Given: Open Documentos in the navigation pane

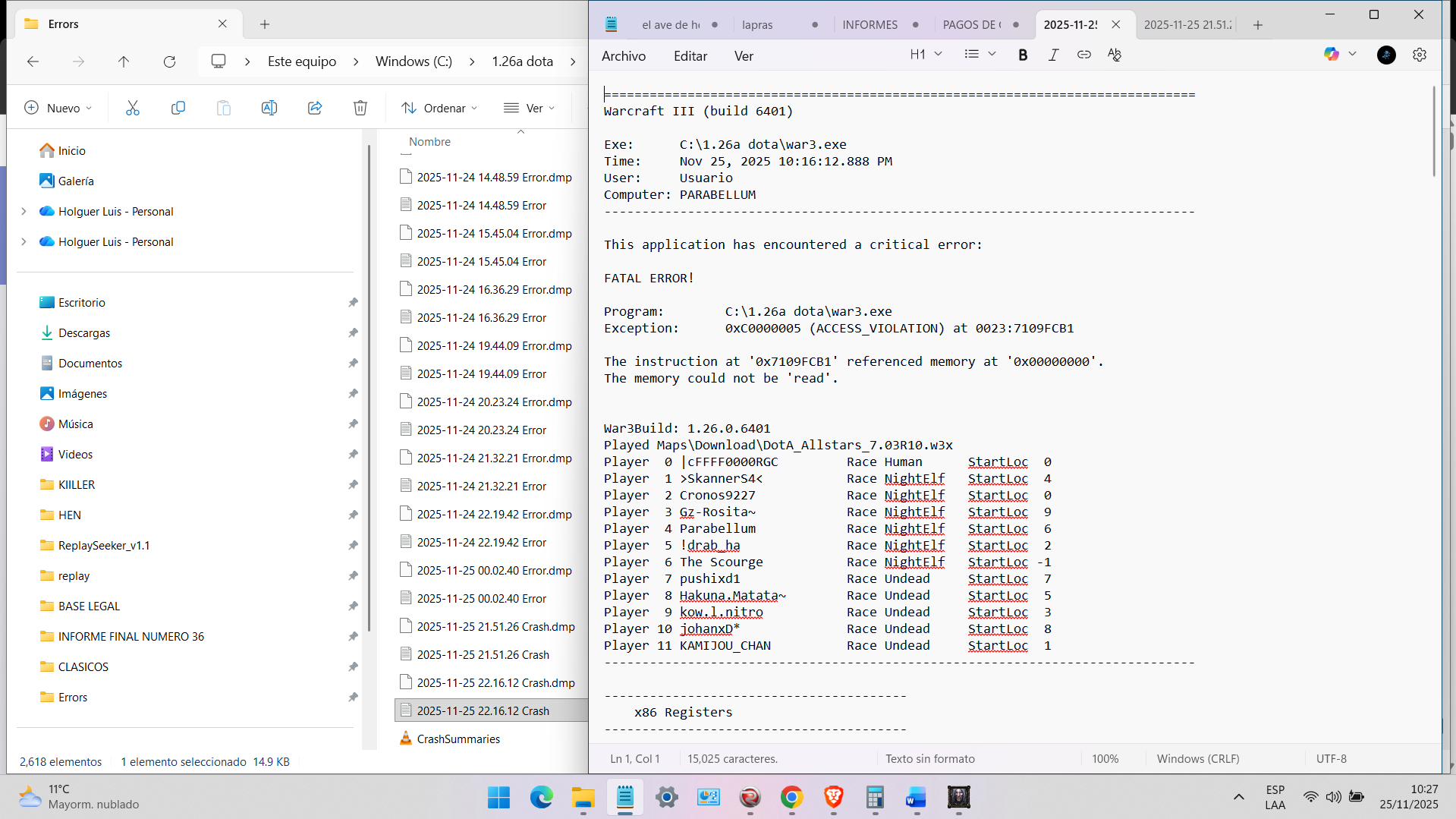Looking at the screenshot, I should point(90,364).
